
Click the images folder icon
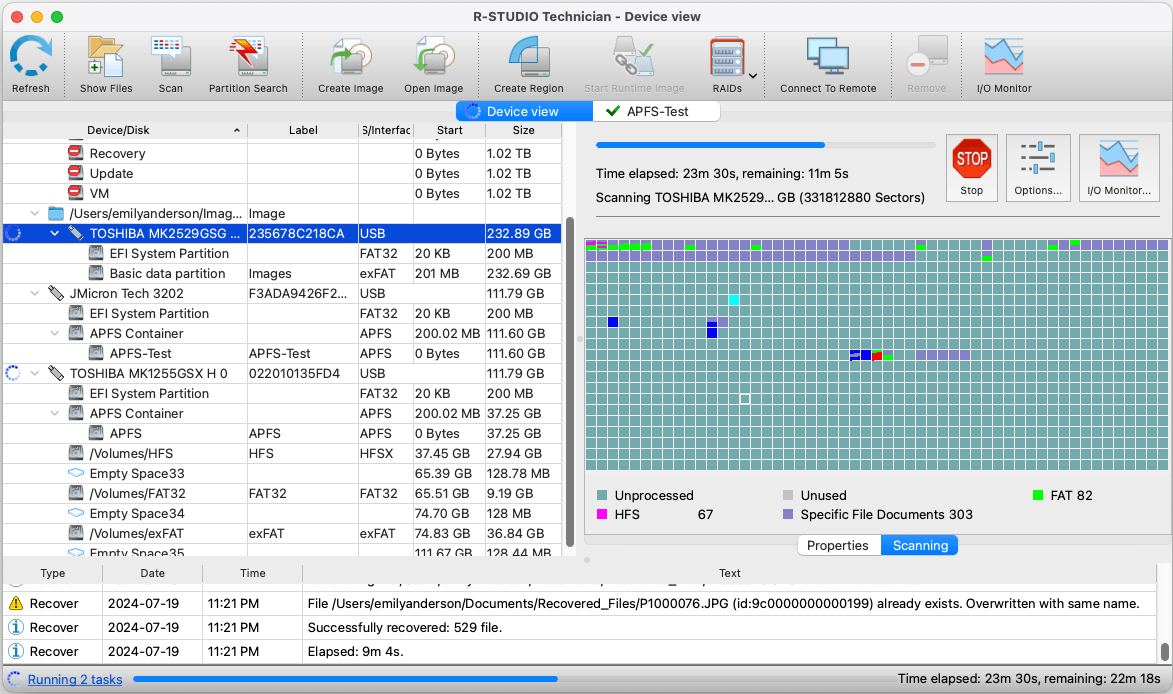[x=56, y=213]
